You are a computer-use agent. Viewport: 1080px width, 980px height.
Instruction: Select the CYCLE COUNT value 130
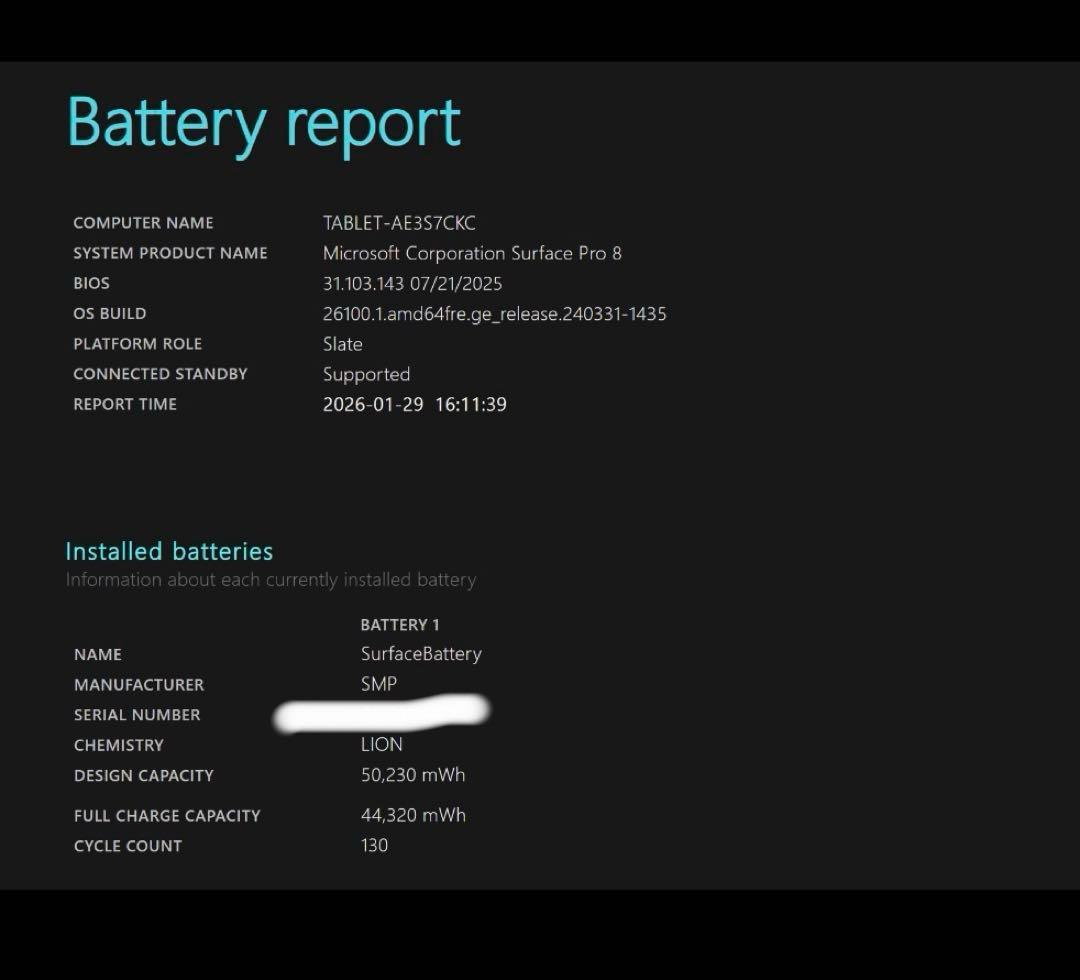coord(374,845)
